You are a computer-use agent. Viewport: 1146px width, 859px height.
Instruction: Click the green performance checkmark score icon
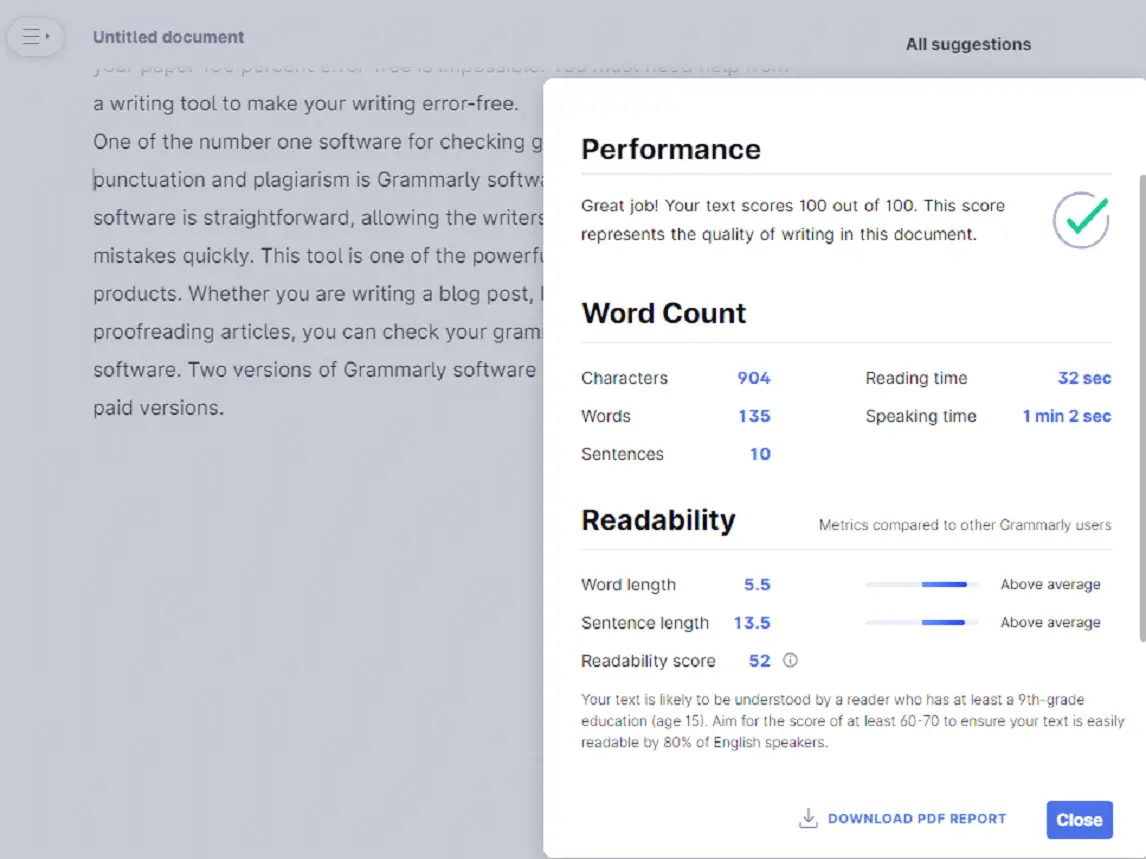(1081, 219)
